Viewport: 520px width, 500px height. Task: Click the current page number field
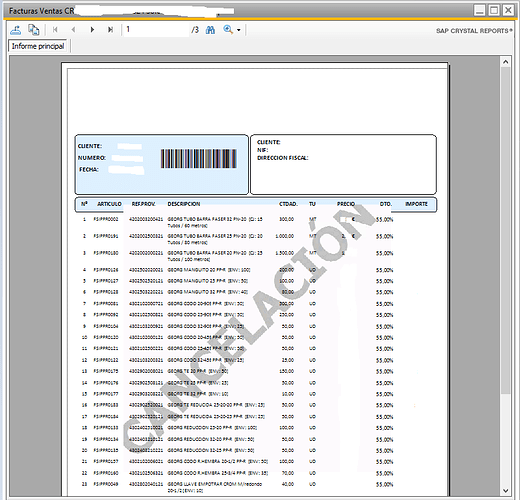(156, 30)
